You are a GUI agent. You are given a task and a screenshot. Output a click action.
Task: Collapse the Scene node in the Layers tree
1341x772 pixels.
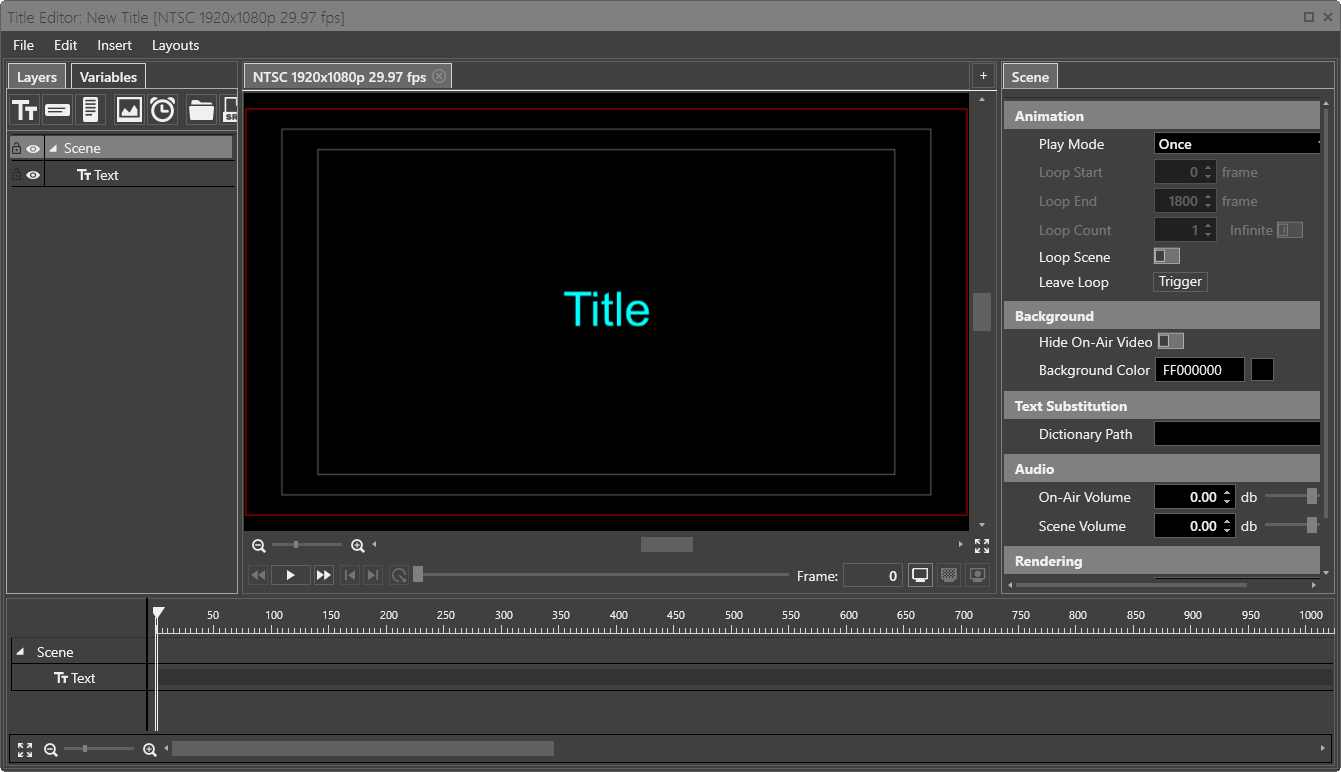[53, 148]
